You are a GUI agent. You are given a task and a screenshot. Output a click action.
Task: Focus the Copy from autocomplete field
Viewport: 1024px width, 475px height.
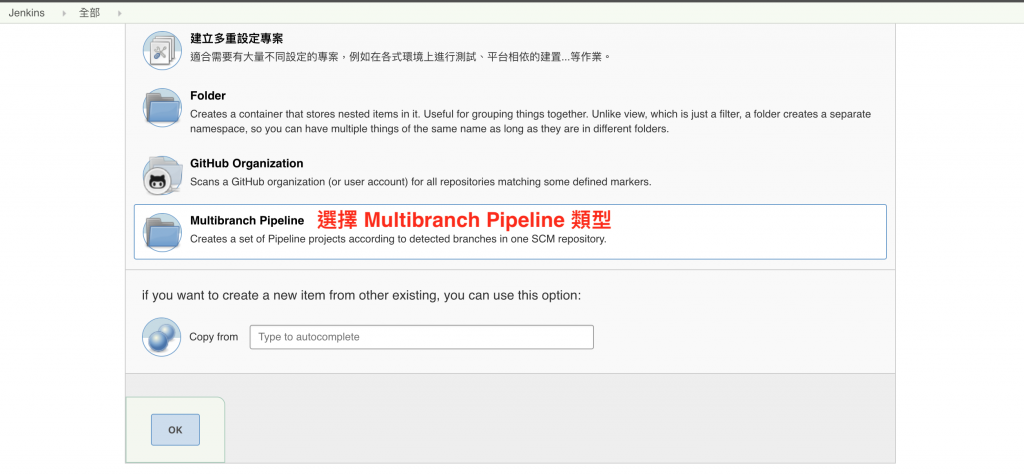click(421, 337)
